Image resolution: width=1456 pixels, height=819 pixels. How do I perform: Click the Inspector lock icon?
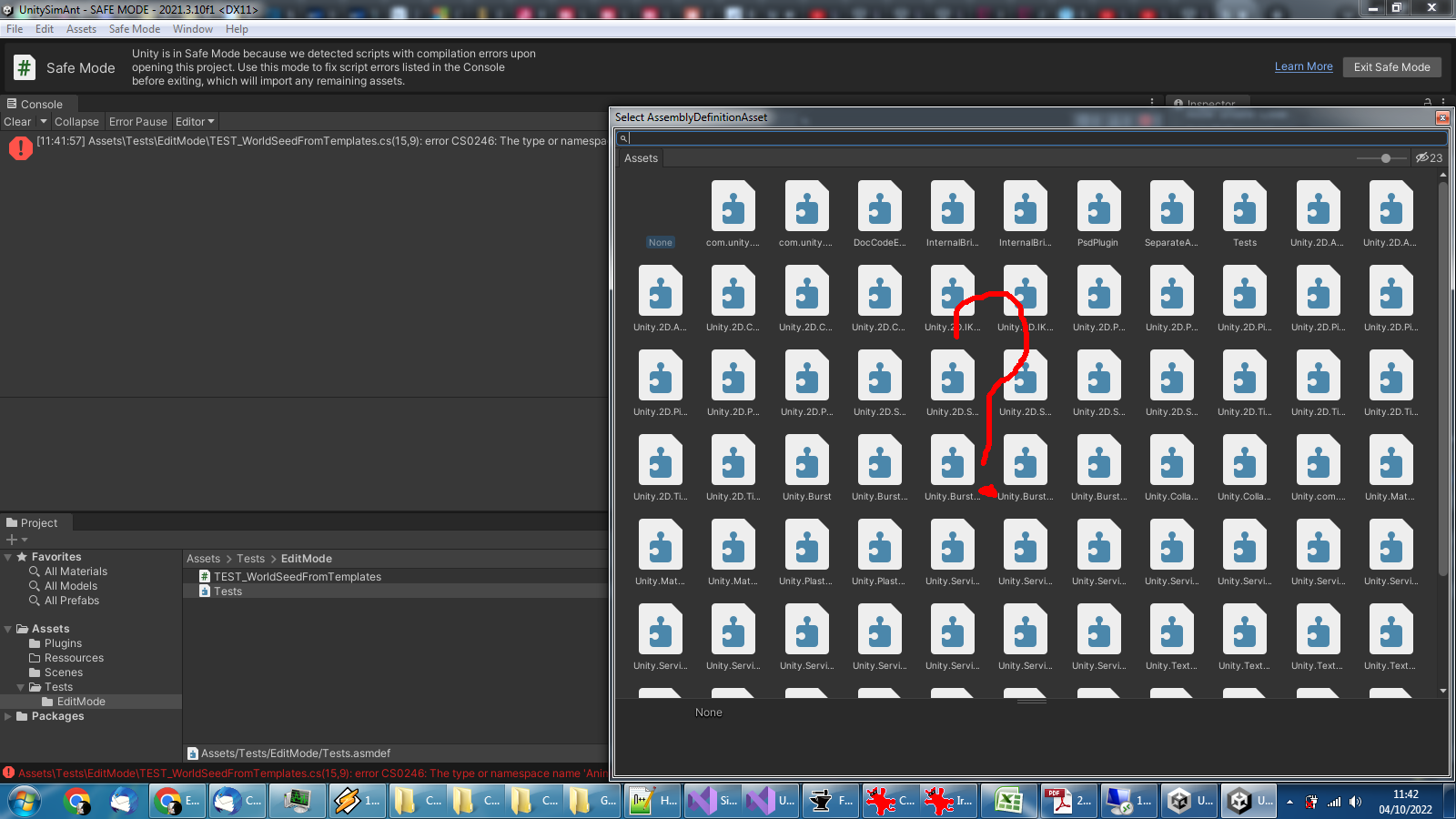click(1428, 103)
